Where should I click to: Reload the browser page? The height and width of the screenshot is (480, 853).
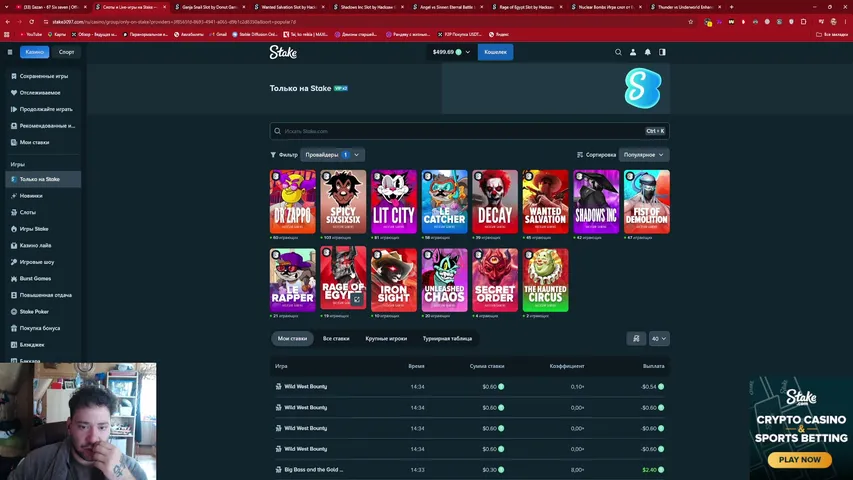tap(32, 22)
